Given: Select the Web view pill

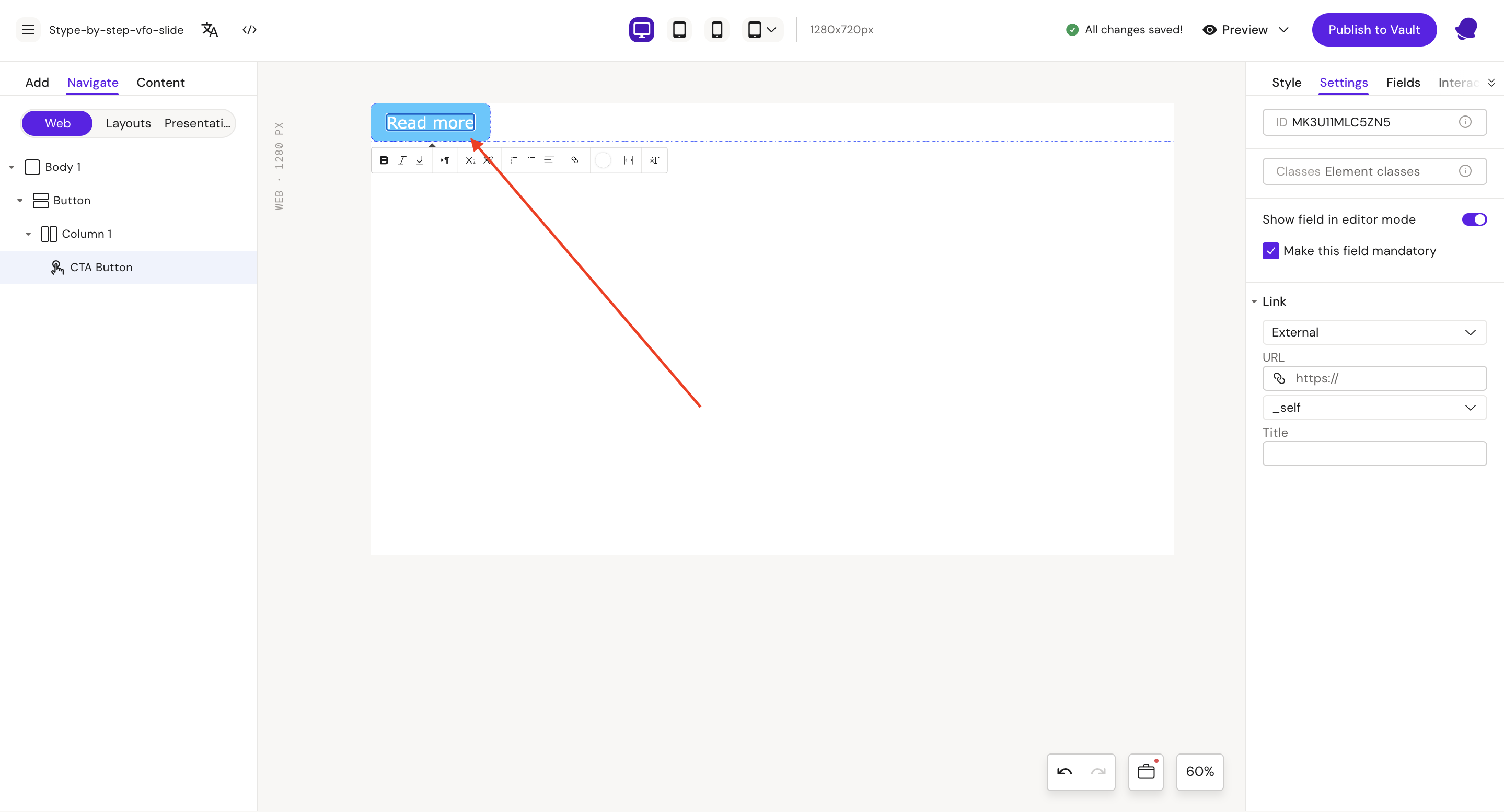Looking at the screenshot, I should 57,123.
